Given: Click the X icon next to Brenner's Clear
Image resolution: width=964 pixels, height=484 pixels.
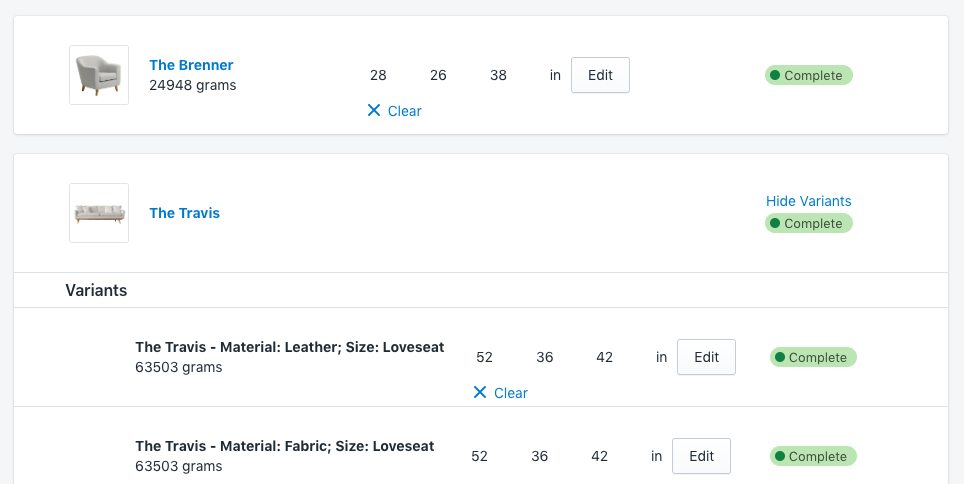Looking at the screenshot, I should point(374,111).
